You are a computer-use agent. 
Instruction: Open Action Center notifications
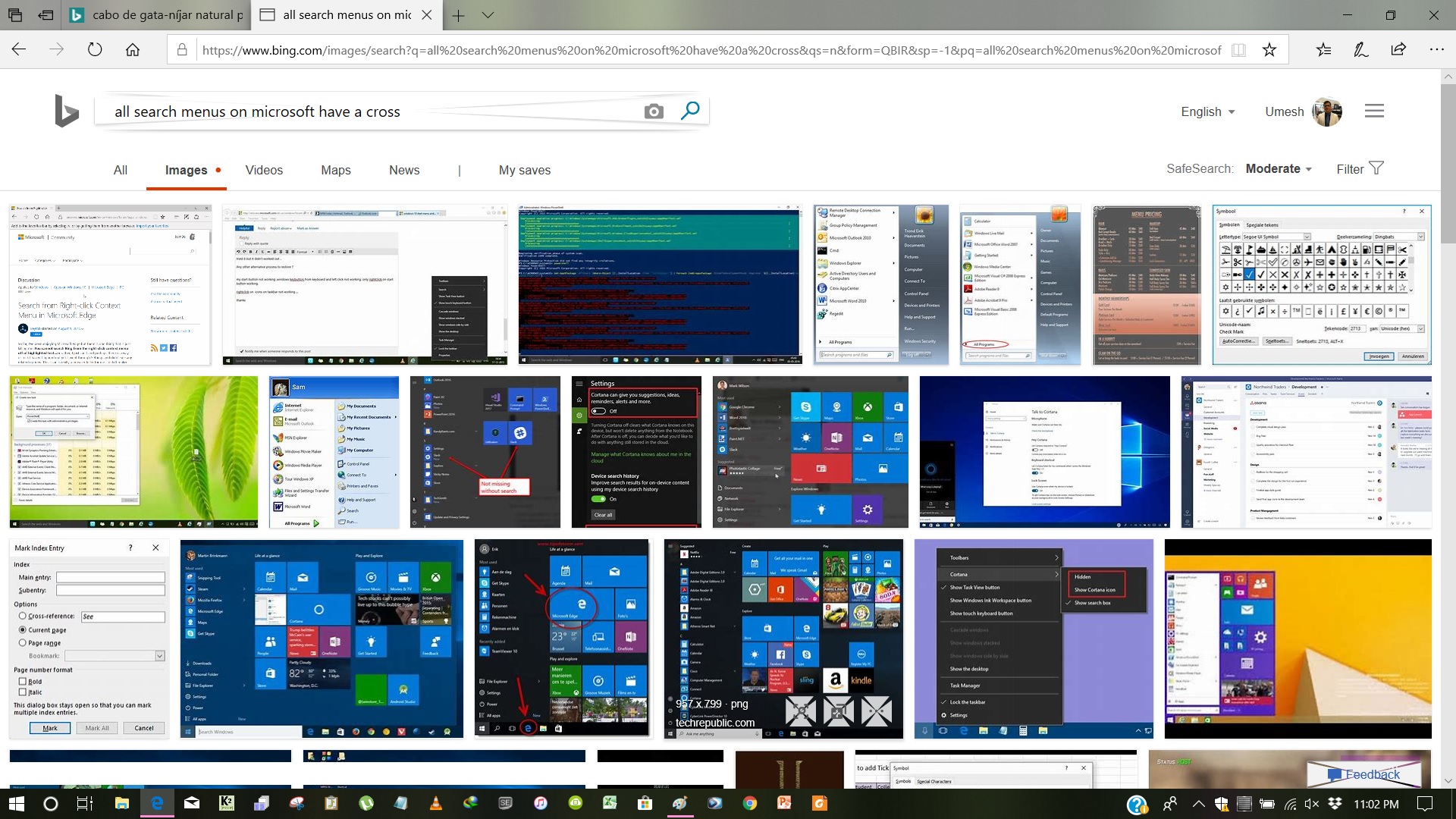tap(1425, 804)
